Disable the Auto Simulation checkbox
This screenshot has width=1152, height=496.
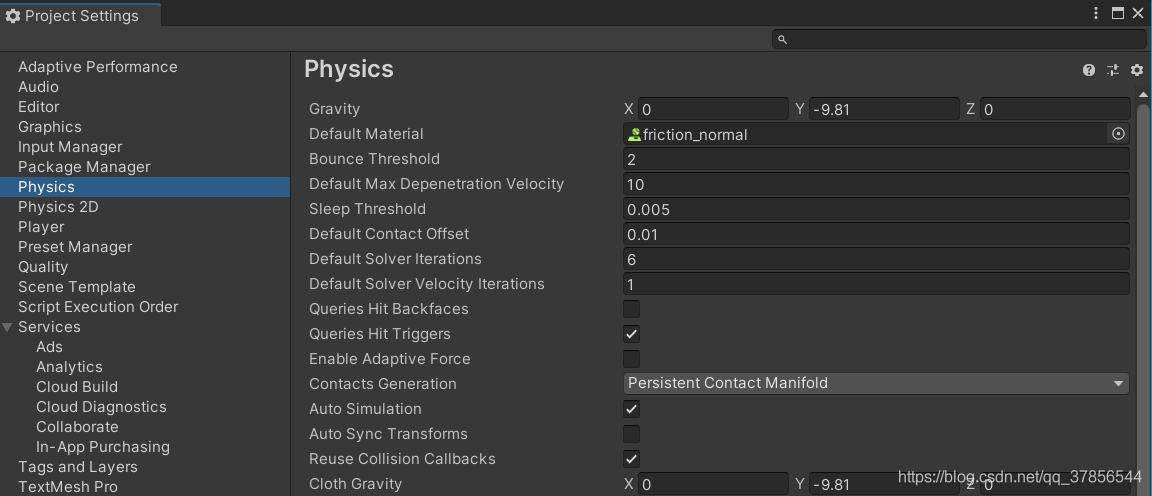coord(631,409)
